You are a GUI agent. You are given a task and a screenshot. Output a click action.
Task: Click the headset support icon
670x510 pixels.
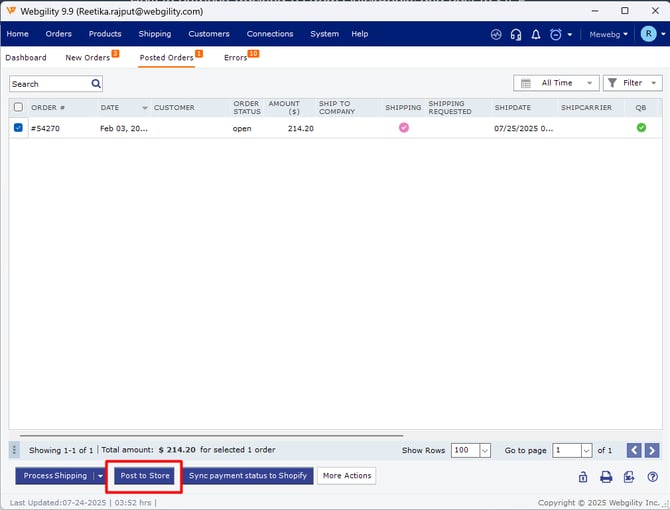click(x=516, y=34)
